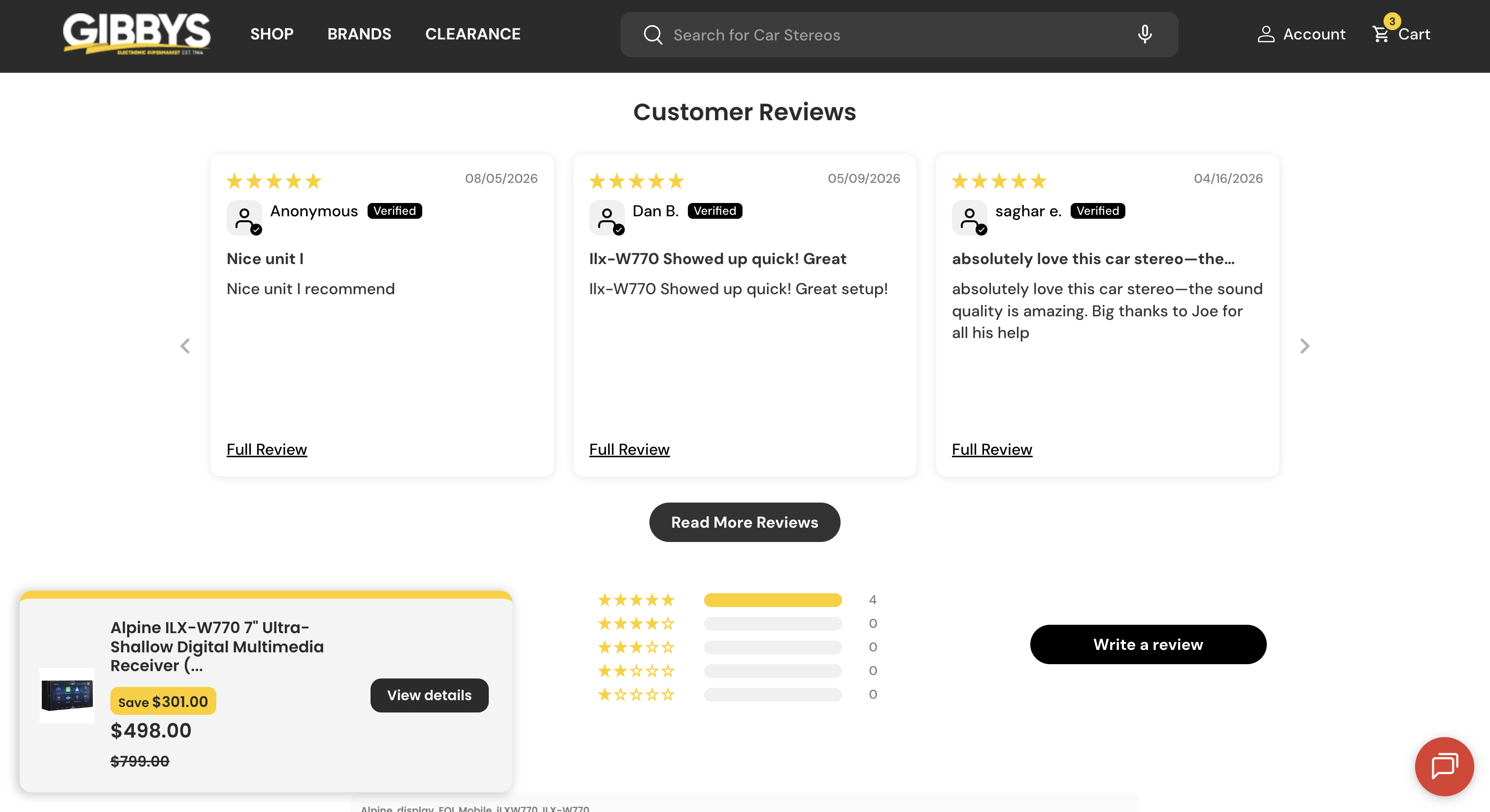Filter reviews by four-star rating bar
Image resolution: width=1490 pixels, height=812 pixels.
point(772,623)
